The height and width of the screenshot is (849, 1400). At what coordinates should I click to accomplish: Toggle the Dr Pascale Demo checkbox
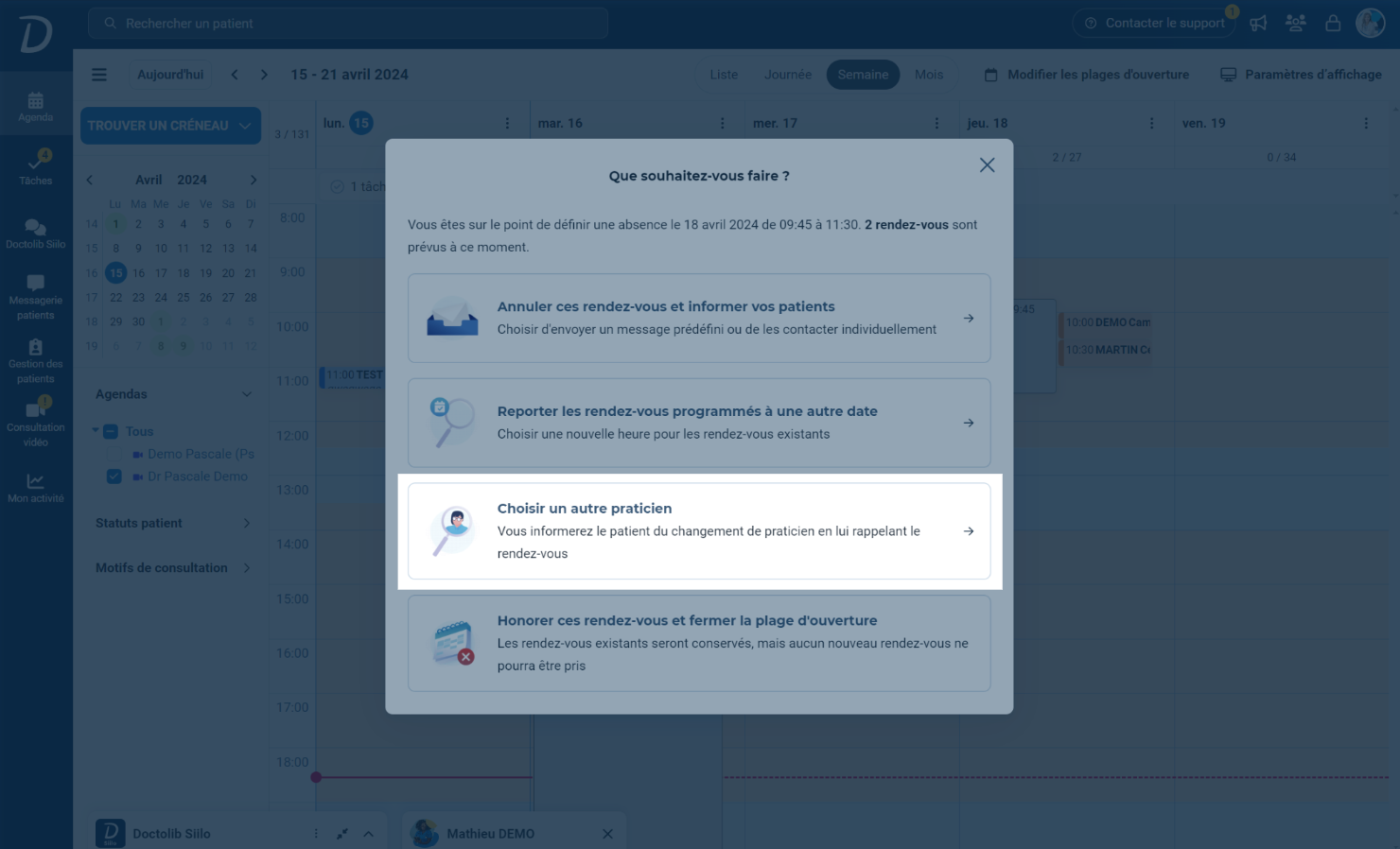114,476
